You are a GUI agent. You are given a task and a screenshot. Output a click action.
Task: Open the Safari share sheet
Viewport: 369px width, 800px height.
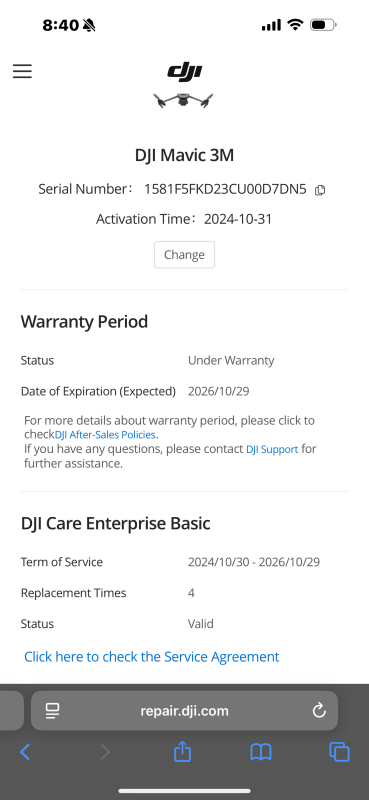click(182, 751)
